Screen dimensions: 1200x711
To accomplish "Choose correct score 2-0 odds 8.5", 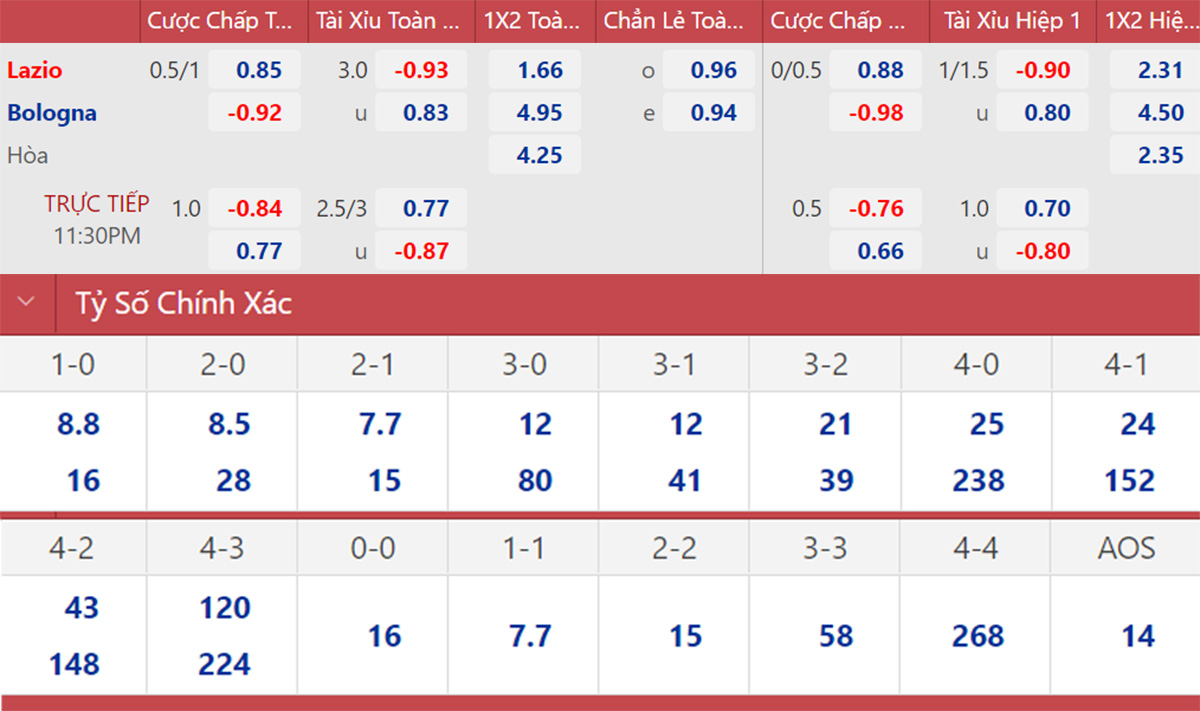I will click(228, 424).
